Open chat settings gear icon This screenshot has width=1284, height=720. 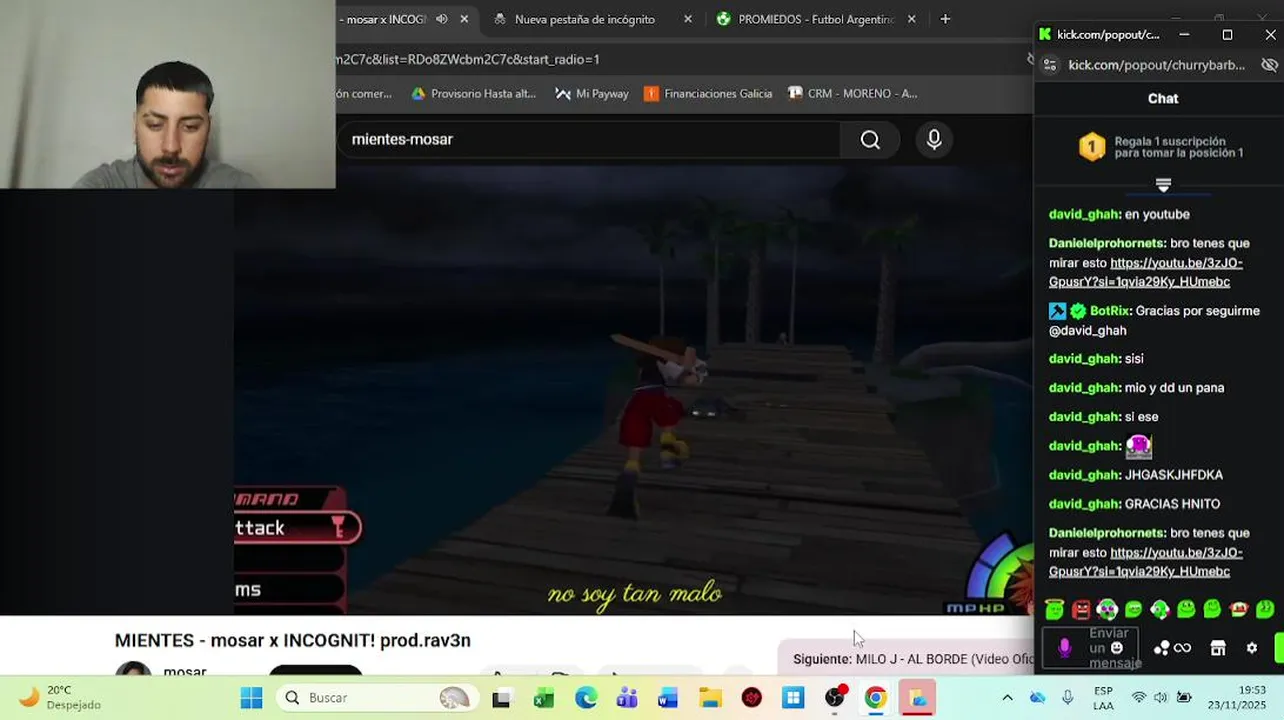(1251, 648)
